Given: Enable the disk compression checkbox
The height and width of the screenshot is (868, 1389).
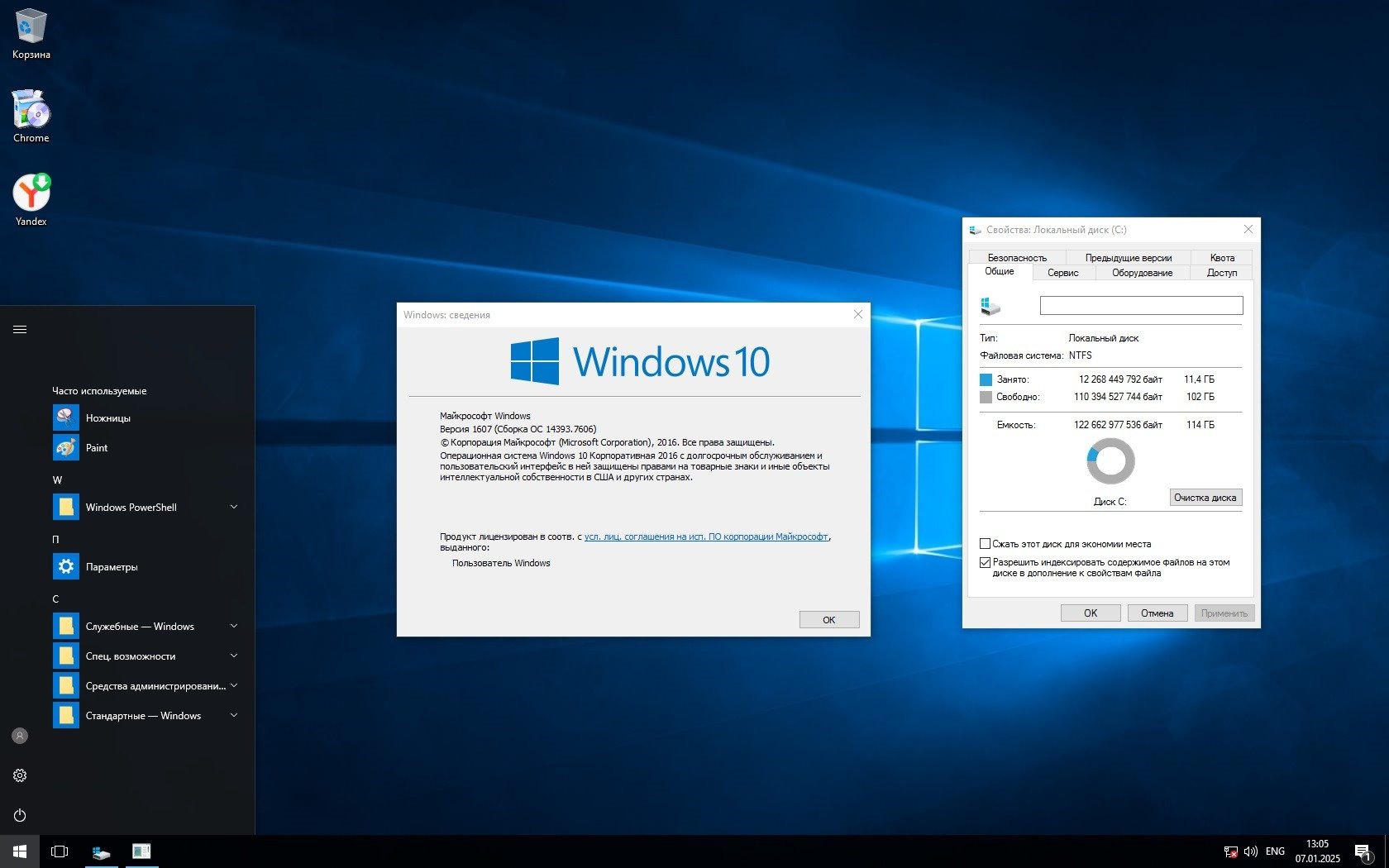Looking at the screenshot, I should click(985, 544).
